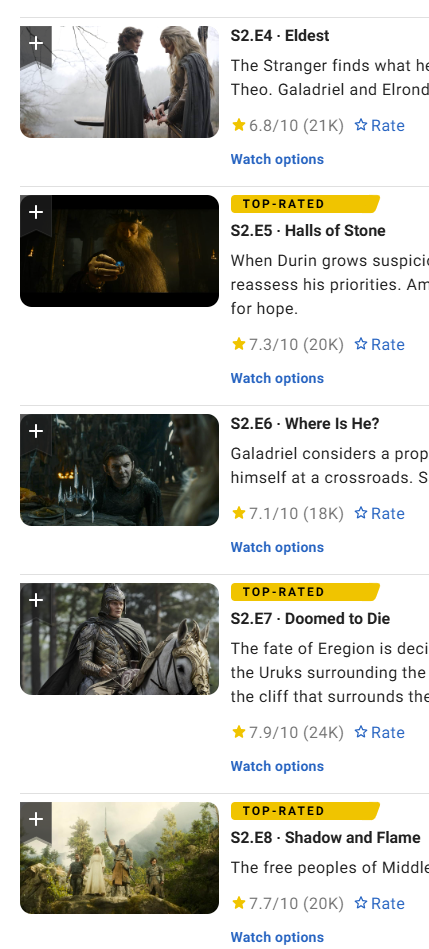
Task: Open the Where Is He? episode thumbnail
Action: point(119,470)
